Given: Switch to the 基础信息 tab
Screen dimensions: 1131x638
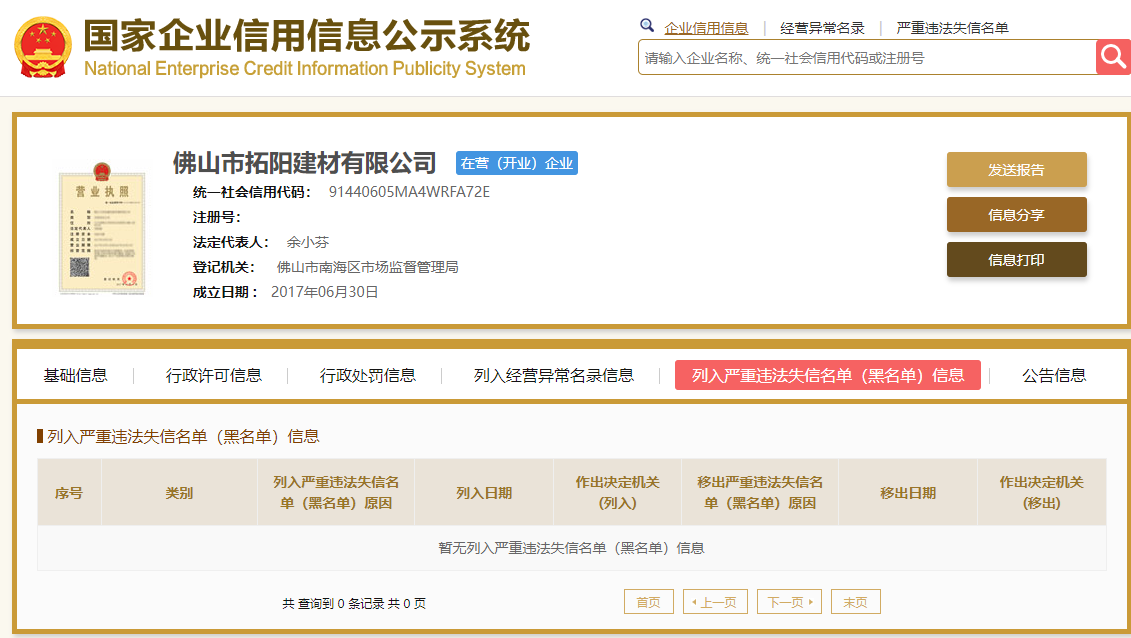Looking at the screenshot, I should pyautogui.click(x=75, y=376).
